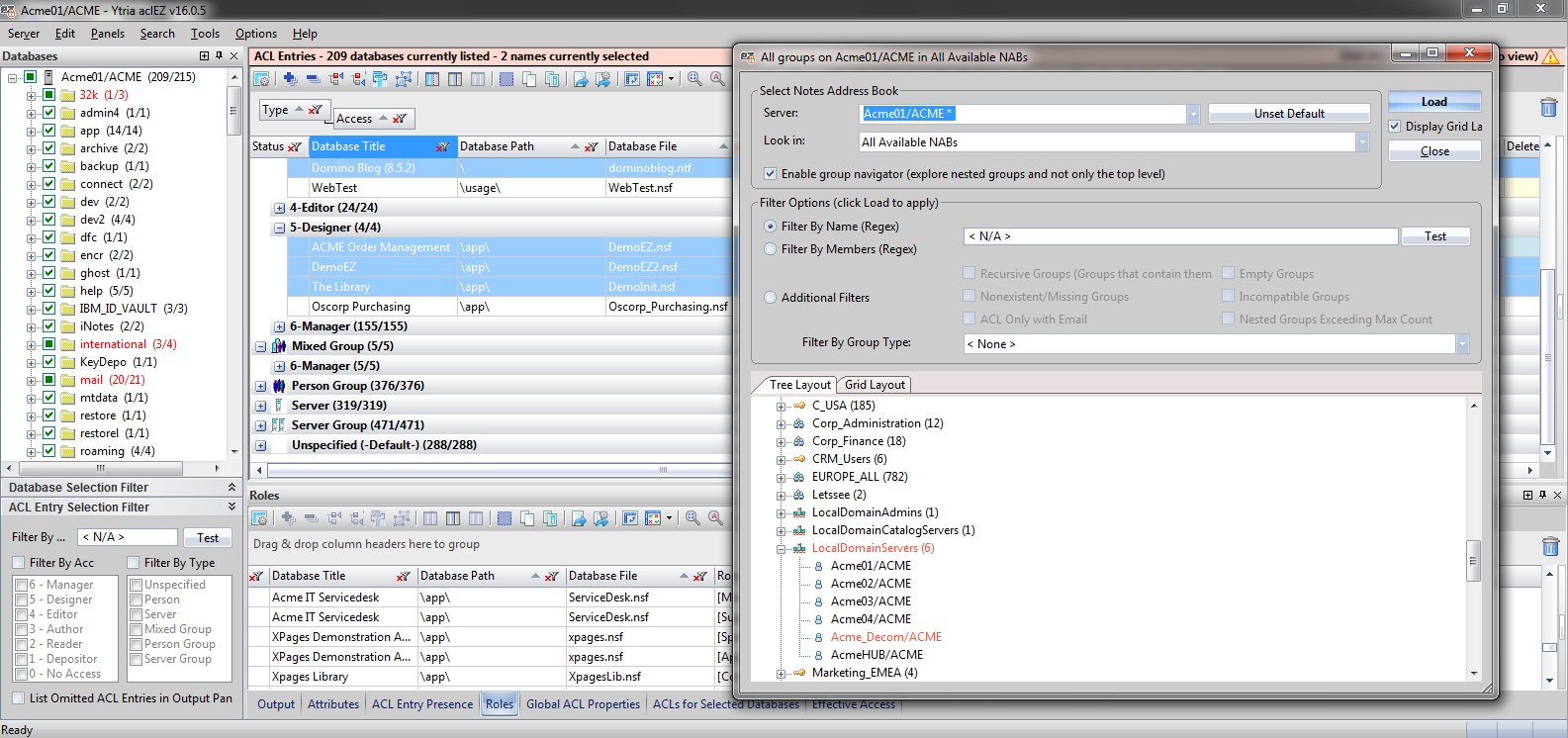Screen dimensions: 1568x738
Task: Click checklist icon in Roles toolbar
Action: pos(653,518)
